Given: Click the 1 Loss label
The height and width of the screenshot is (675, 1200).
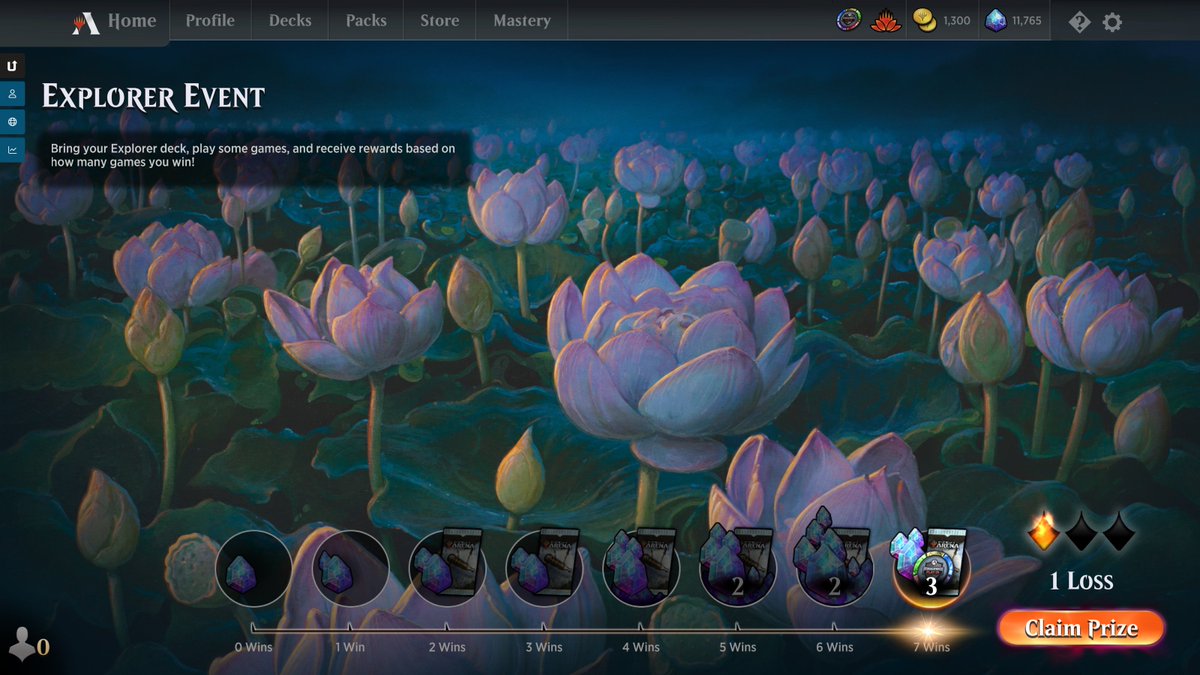Looking at the screenshot, I should coord(1081,581).
